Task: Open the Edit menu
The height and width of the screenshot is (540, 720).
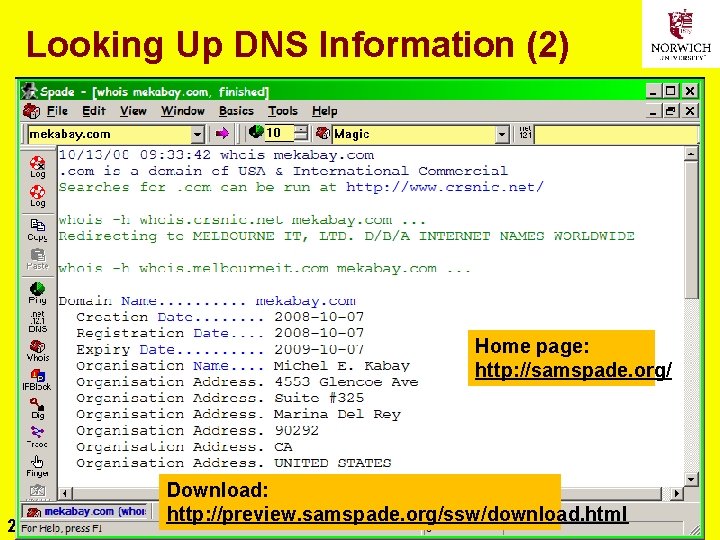Action: [94, 111]
